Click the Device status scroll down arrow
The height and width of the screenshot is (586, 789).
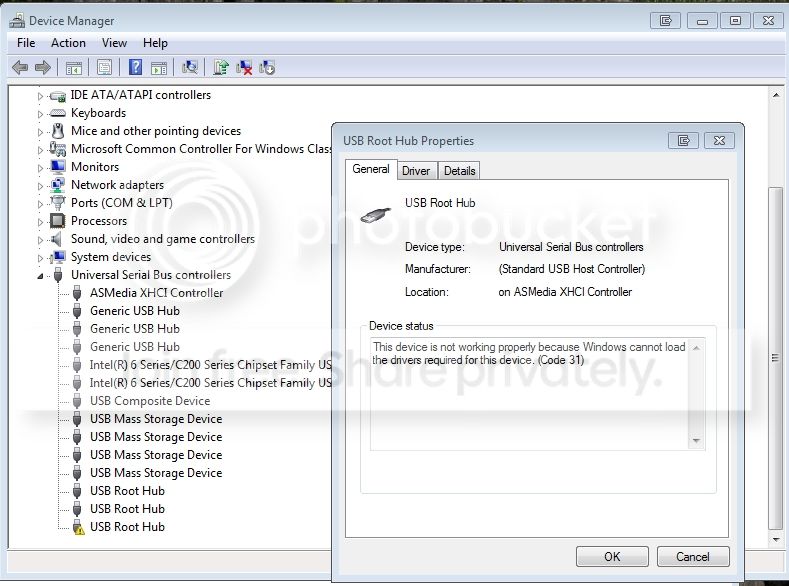(696, 441)
